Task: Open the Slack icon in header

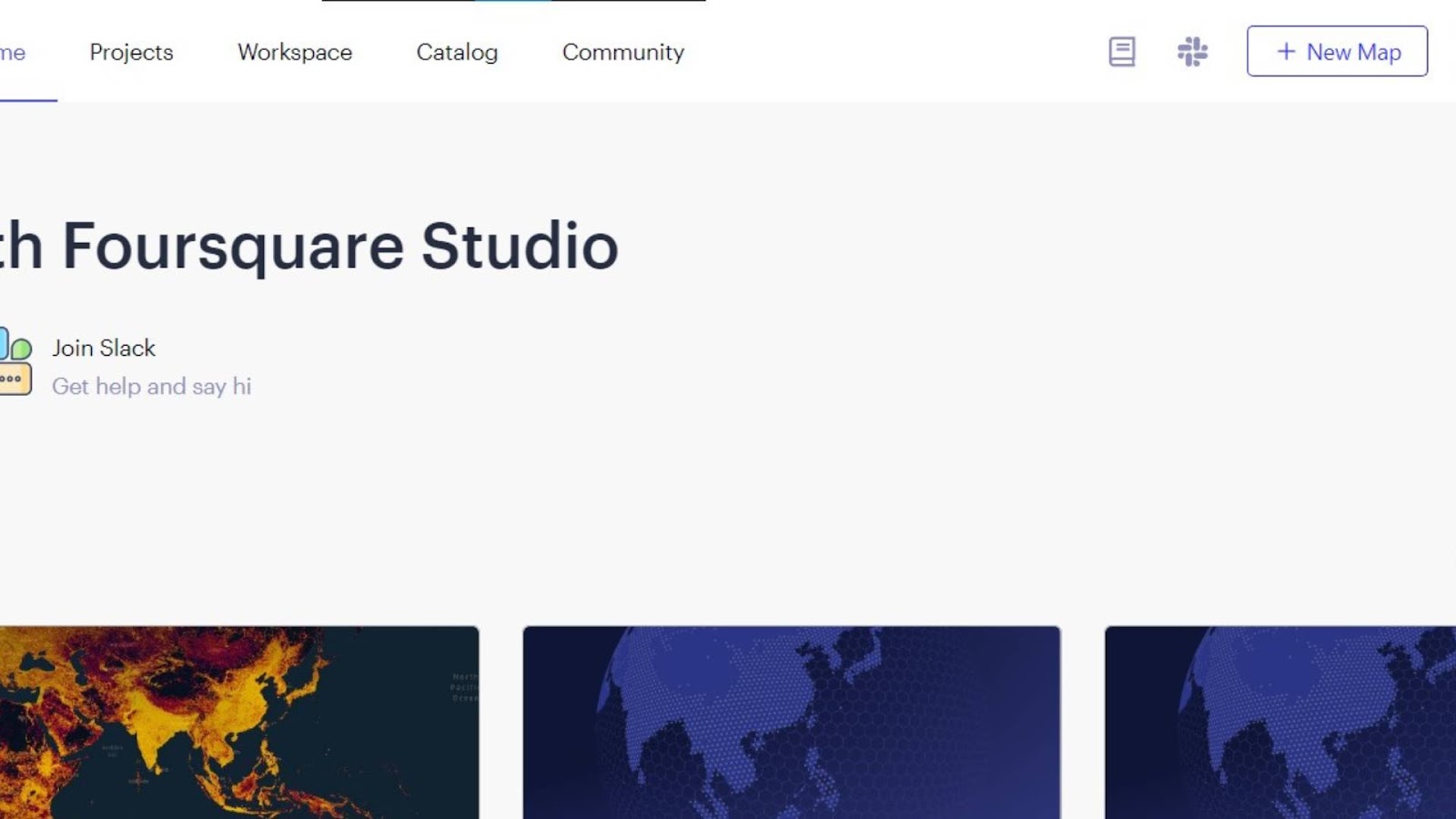Action: [1192, 52]
